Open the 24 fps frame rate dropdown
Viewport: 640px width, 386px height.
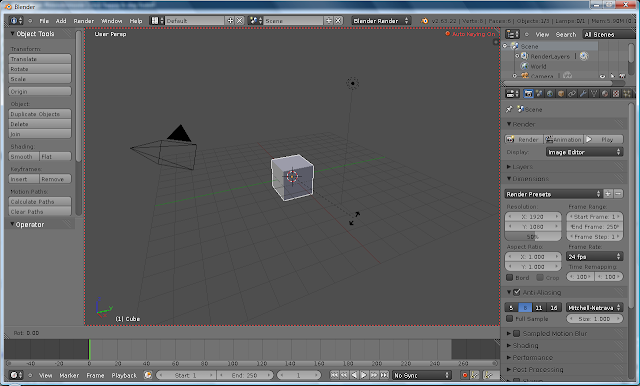click(595, 256)
